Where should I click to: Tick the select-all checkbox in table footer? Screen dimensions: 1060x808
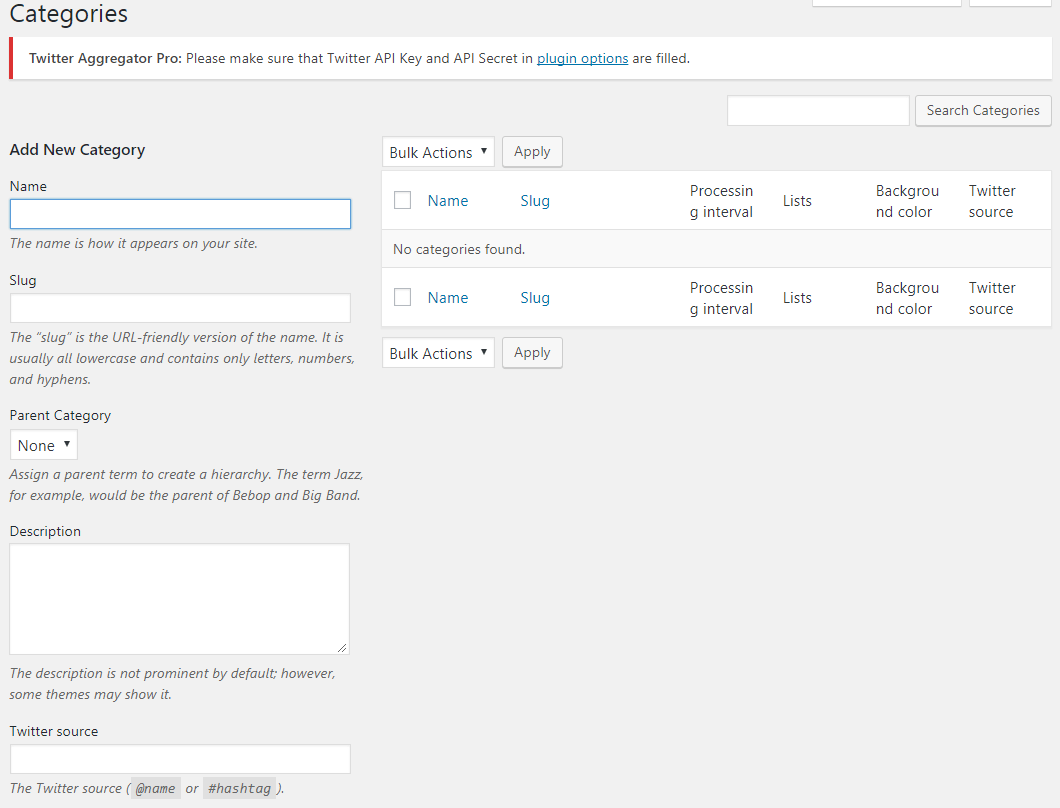[x=403, y=297]
